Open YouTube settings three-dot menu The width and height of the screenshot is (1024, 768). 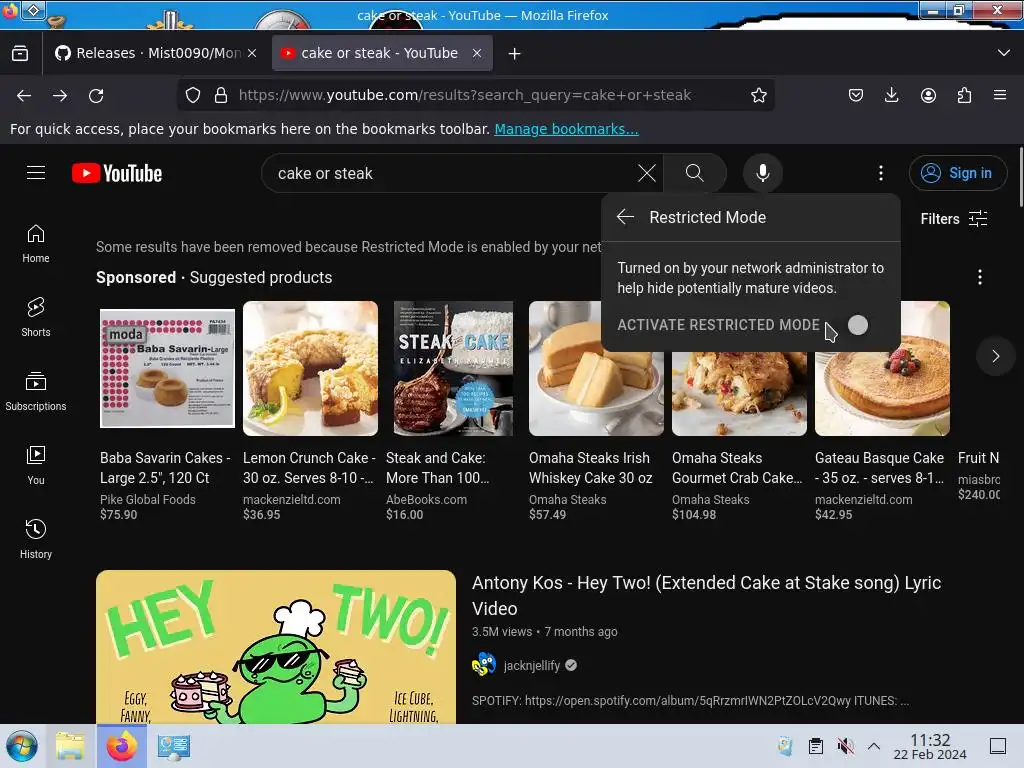tap(880, 173)
